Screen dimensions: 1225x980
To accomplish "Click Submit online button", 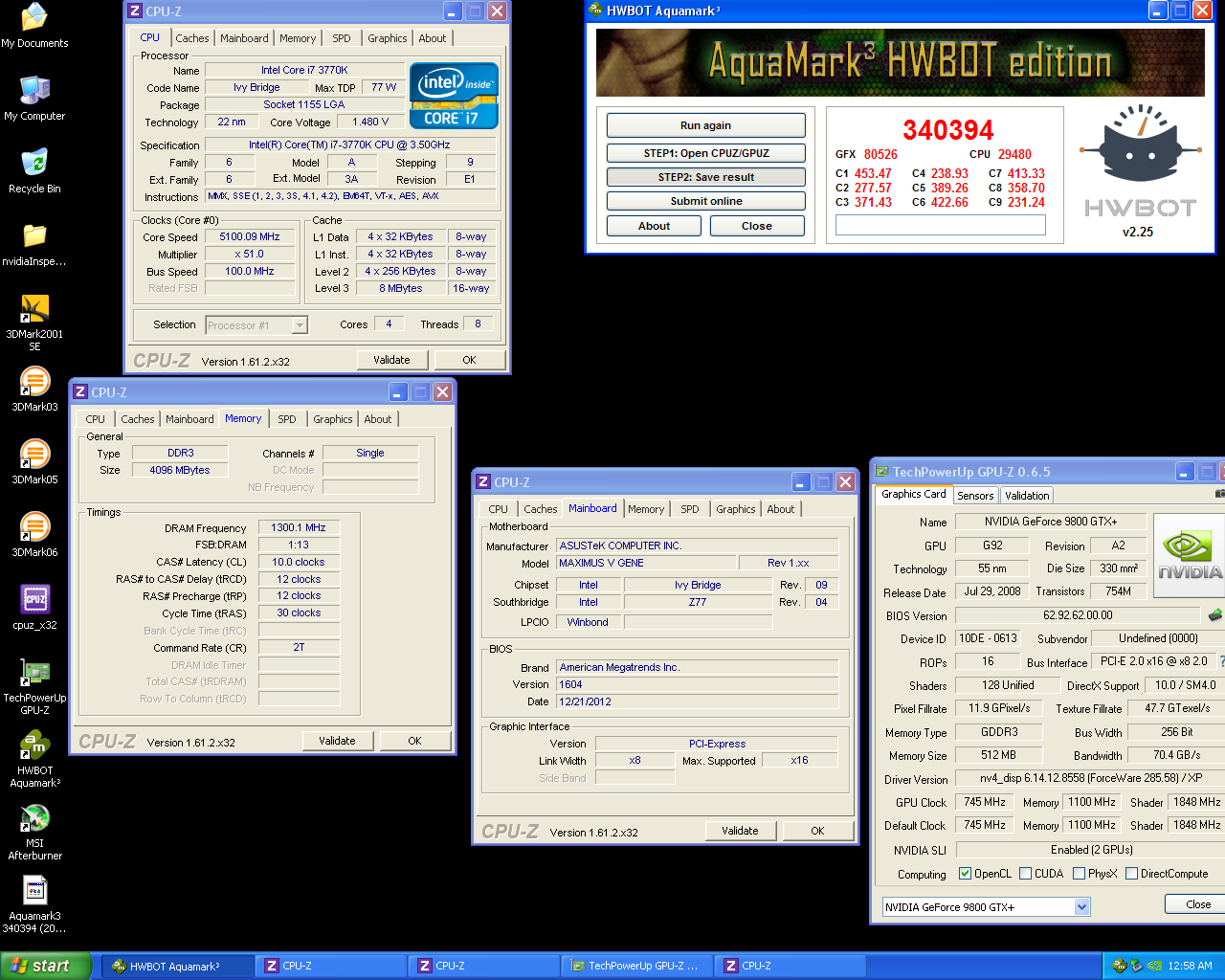I will coord(705,201).
